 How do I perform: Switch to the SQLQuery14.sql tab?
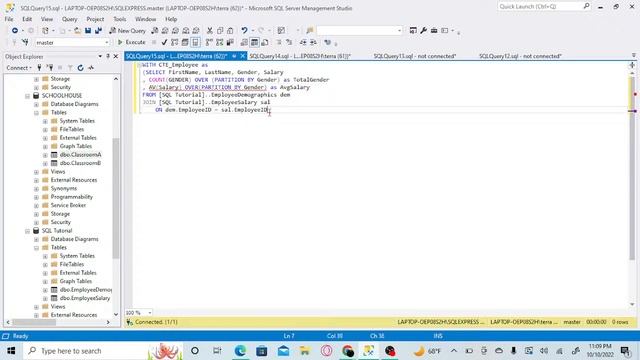pos(300,56)
